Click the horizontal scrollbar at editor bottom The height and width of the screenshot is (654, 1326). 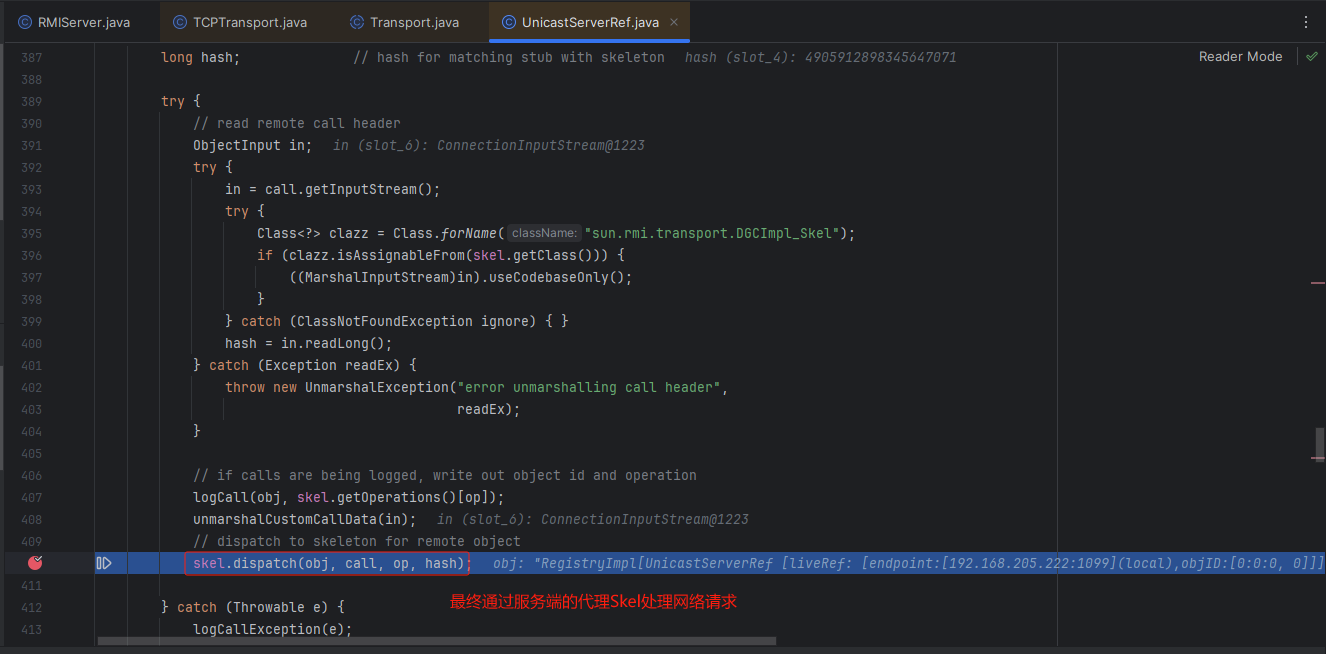(x=436, y=640)
